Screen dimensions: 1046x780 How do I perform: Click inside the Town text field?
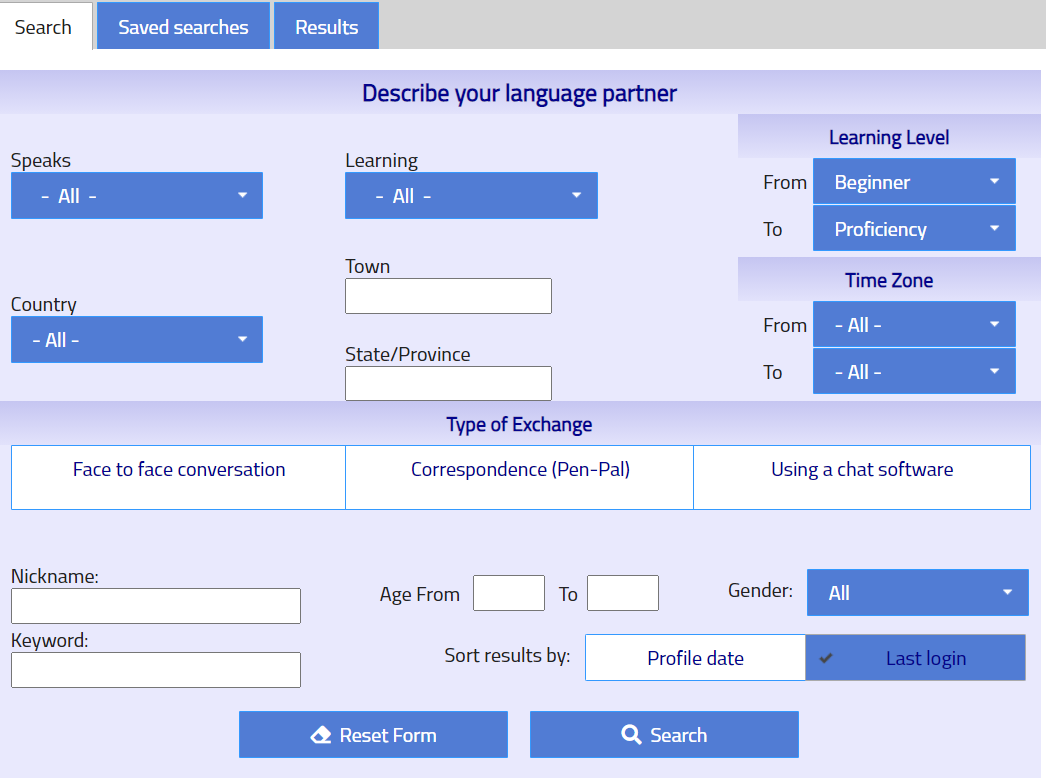point(448,296)
